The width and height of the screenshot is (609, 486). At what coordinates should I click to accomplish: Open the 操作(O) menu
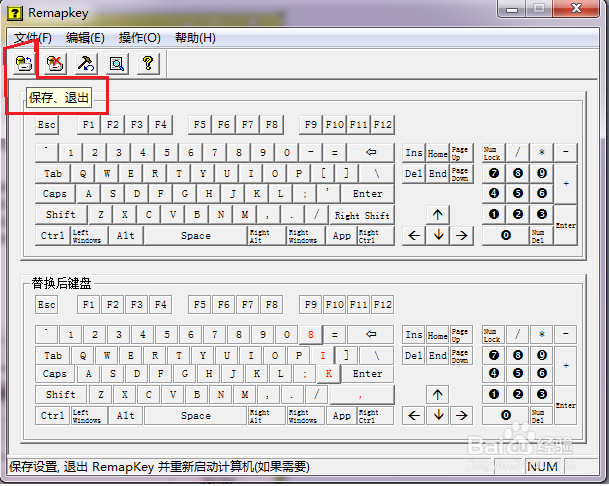coord(139,38)
